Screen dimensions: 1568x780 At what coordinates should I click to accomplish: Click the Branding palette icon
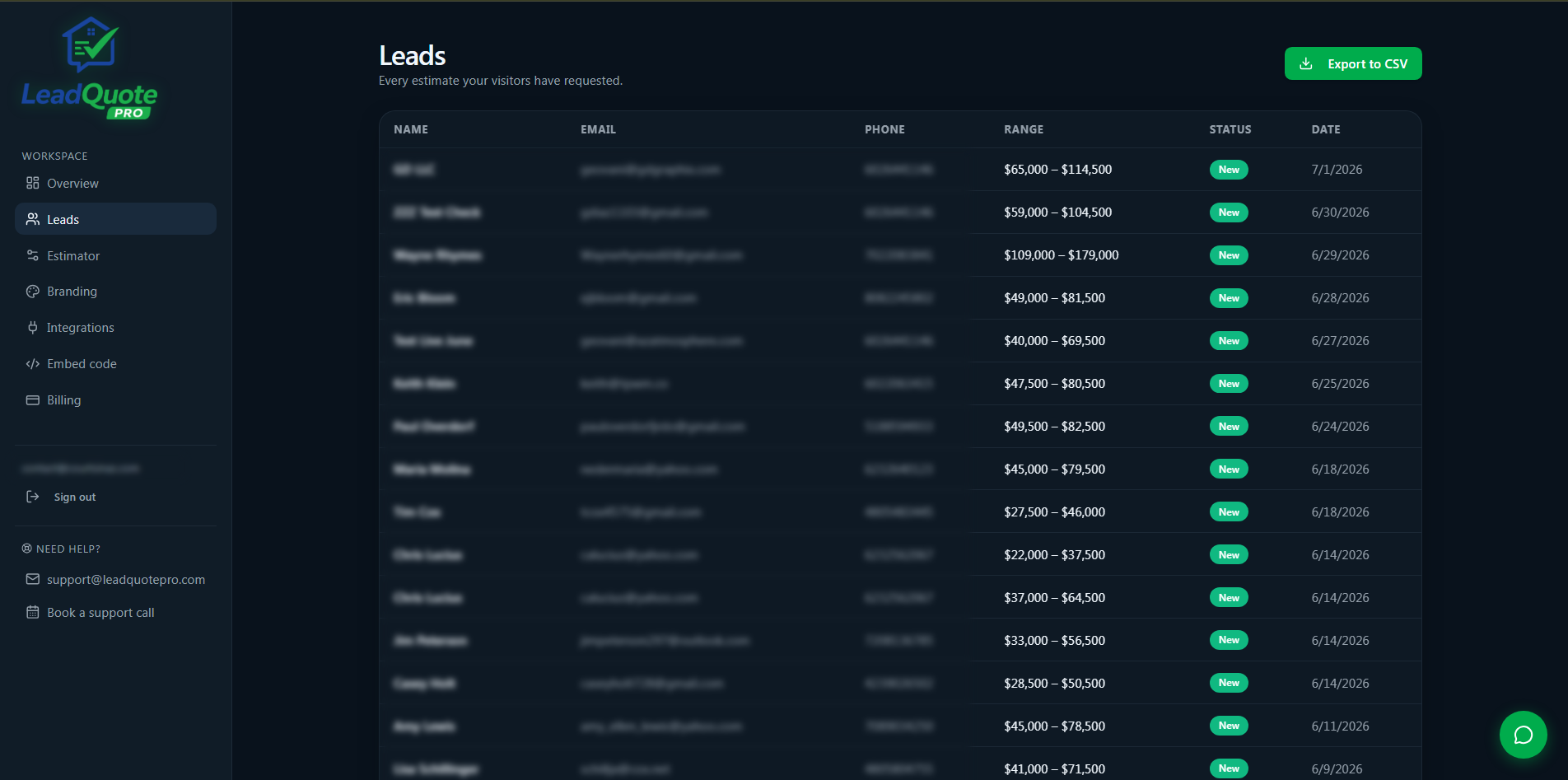(x=33, y=292)
